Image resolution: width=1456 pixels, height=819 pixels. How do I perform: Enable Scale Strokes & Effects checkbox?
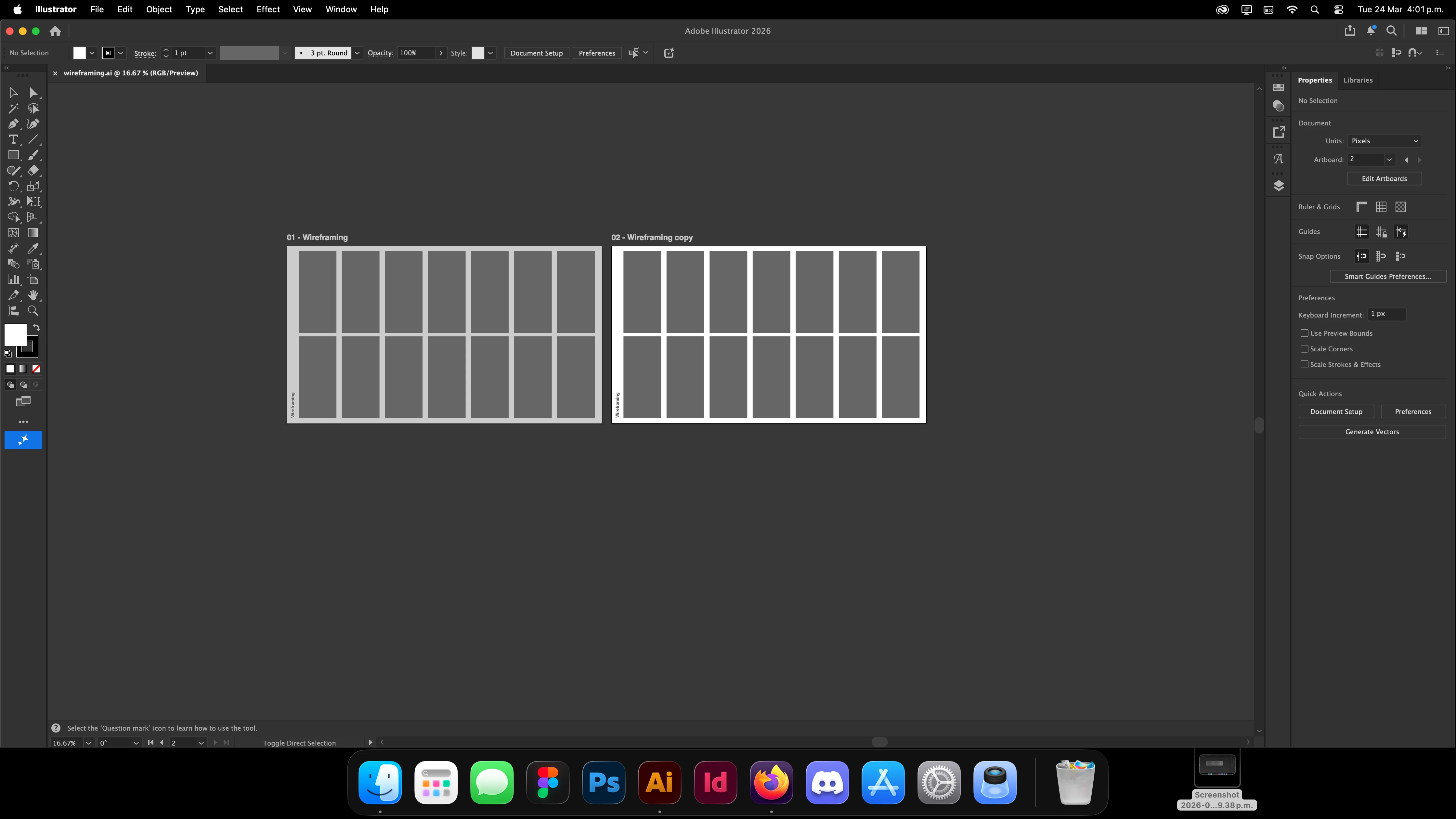(1305, 365)
